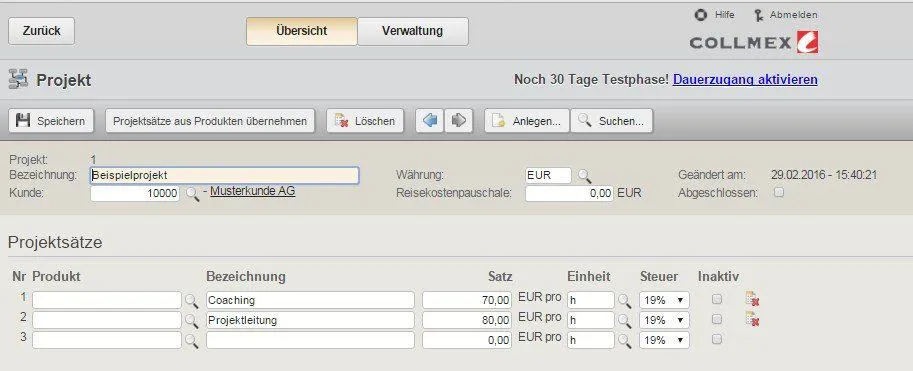The image size is (913, 371).
Task: Open the Suchen... search button
Action: [x=611, y=121]
